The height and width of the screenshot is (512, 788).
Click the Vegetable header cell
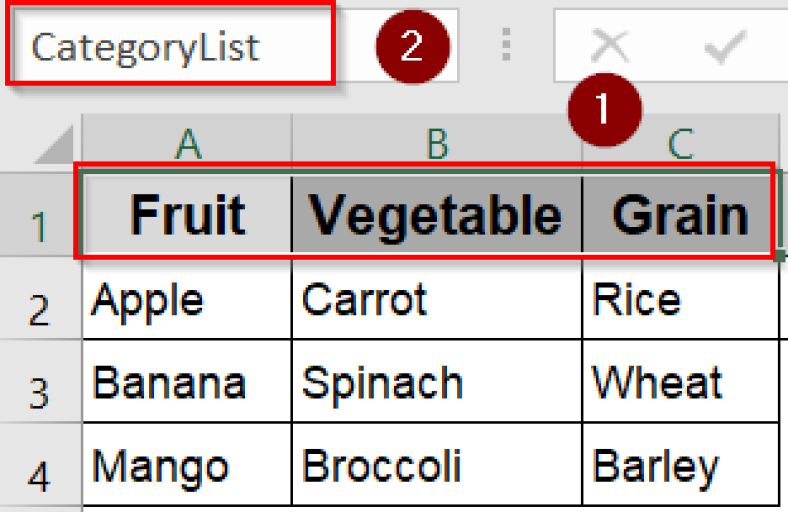(x=436, y=215)
